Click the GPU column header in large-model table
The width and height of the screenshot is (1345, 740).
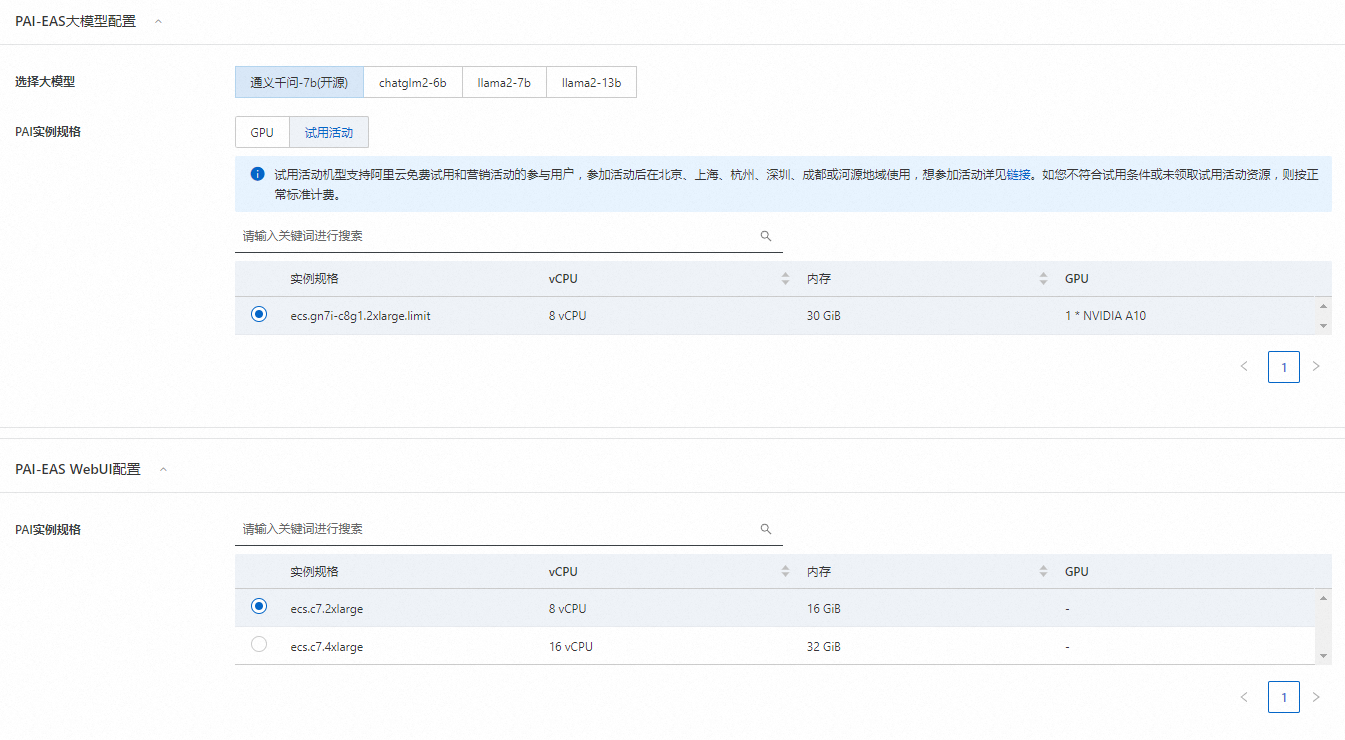1077,279
